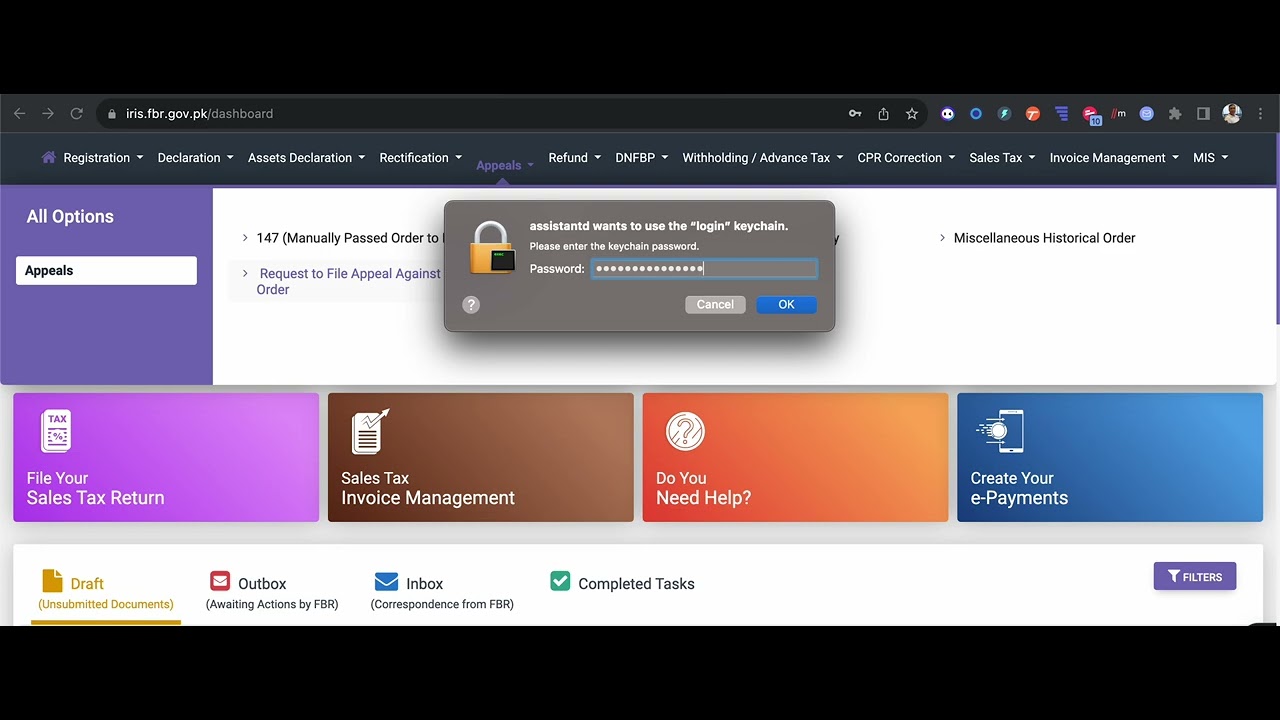
Task: Click the browser forward arrow
Action: pyautogui.click(x=47, y=114)
